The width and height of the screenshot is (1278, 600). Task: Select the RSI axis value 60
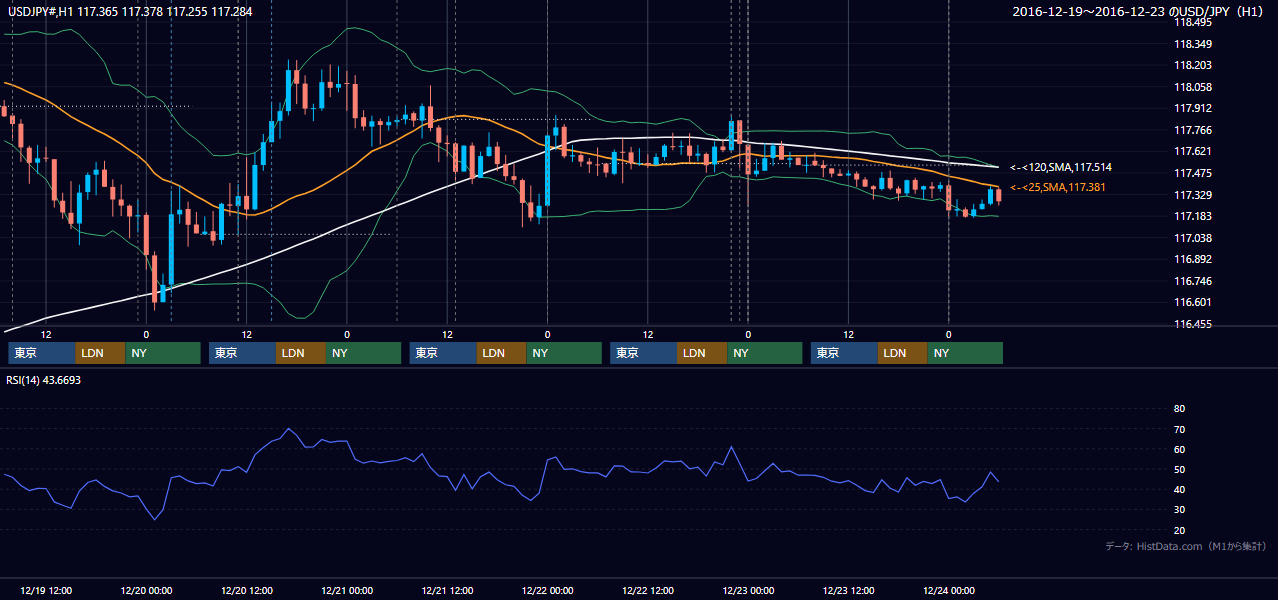point(1179,449)
